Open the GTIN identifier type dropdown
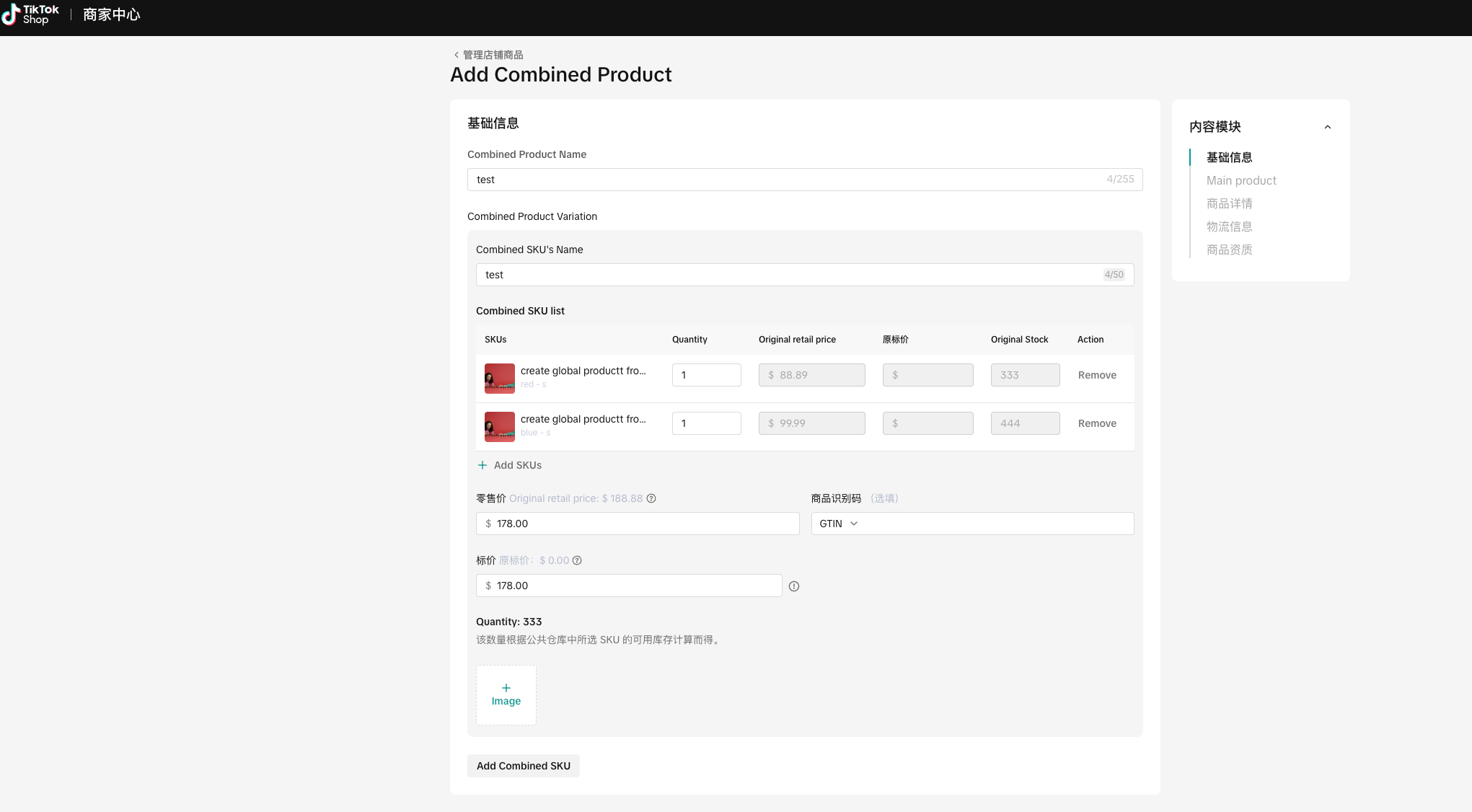Image resolution: width=1472 pixels, height=812 pixels. [839, 524]
